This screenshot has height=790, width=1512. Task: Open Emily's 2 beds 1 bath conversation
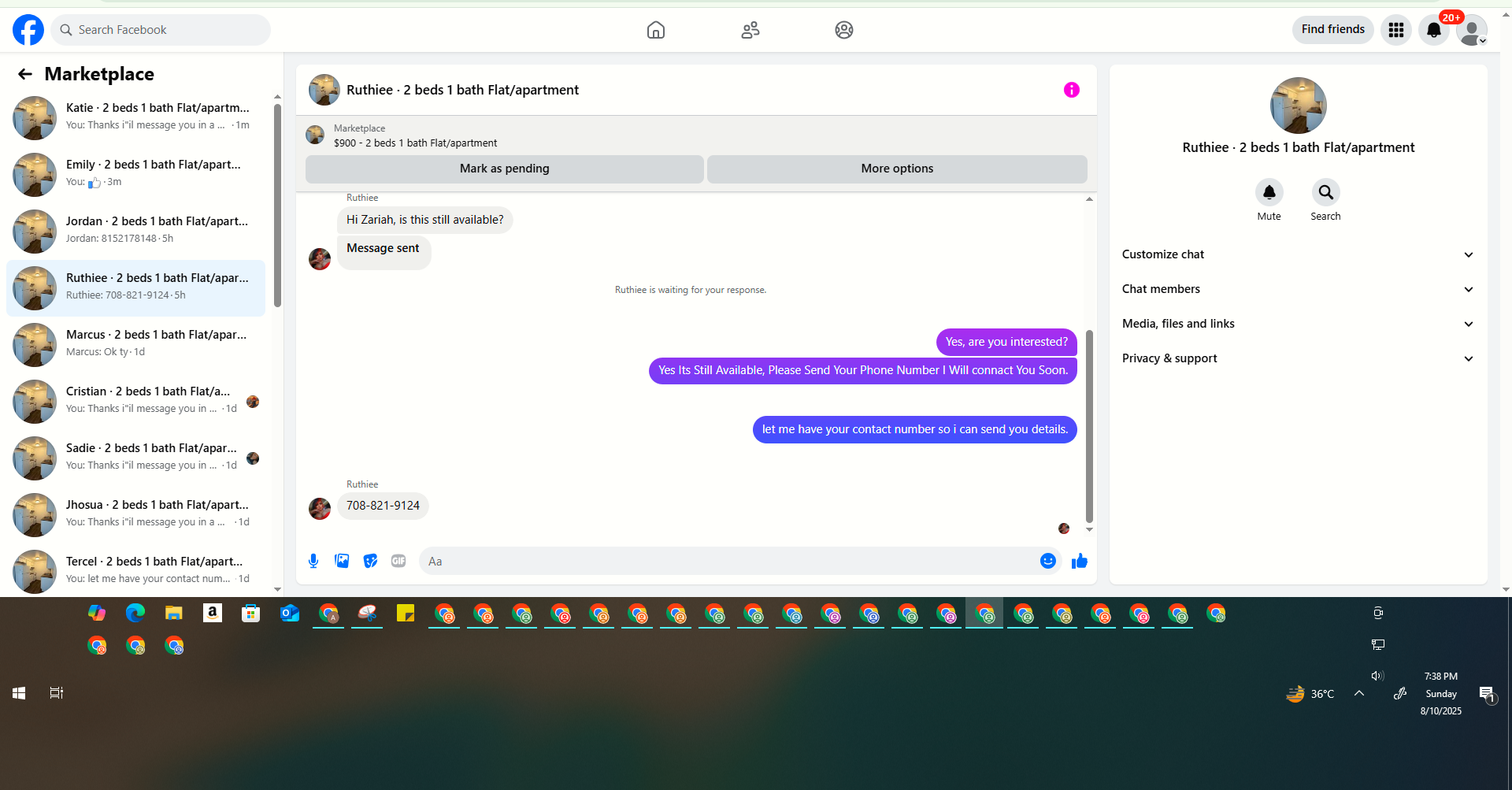tap(135, 175)
